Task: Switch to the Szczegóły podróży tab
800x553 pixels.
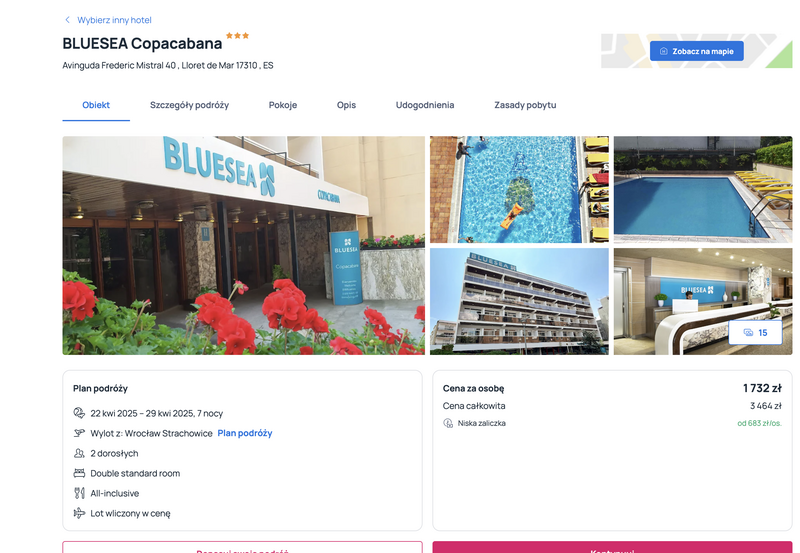Action: coord(189,105)
